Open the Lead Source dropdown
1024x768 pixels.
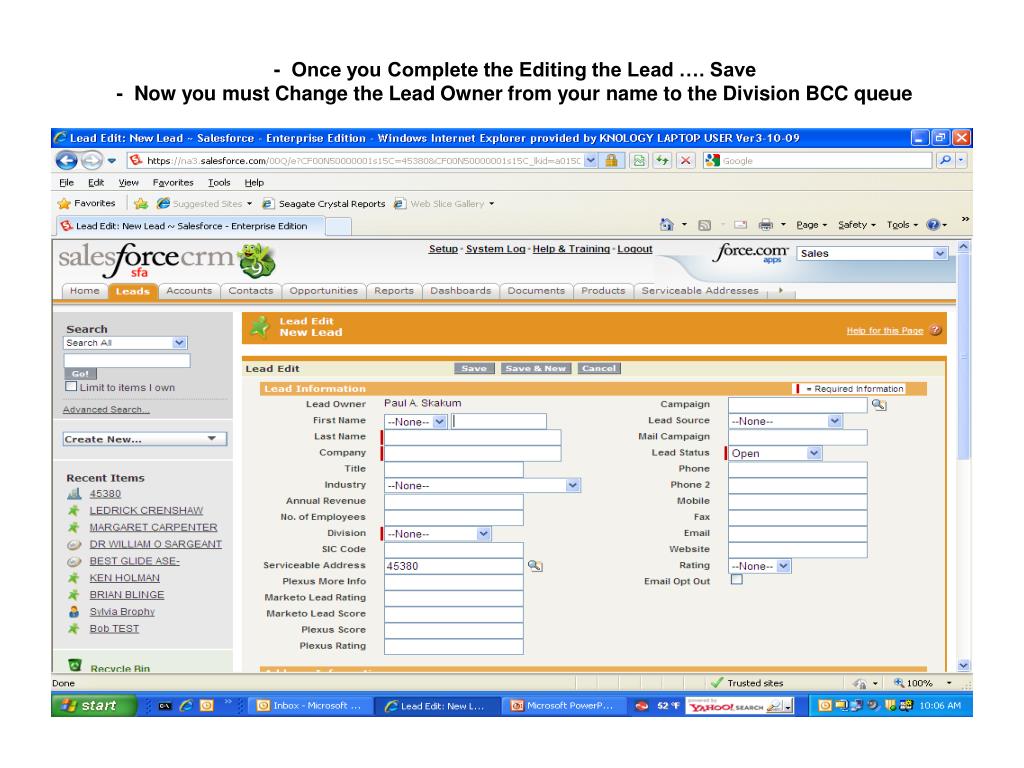point(785,421)
